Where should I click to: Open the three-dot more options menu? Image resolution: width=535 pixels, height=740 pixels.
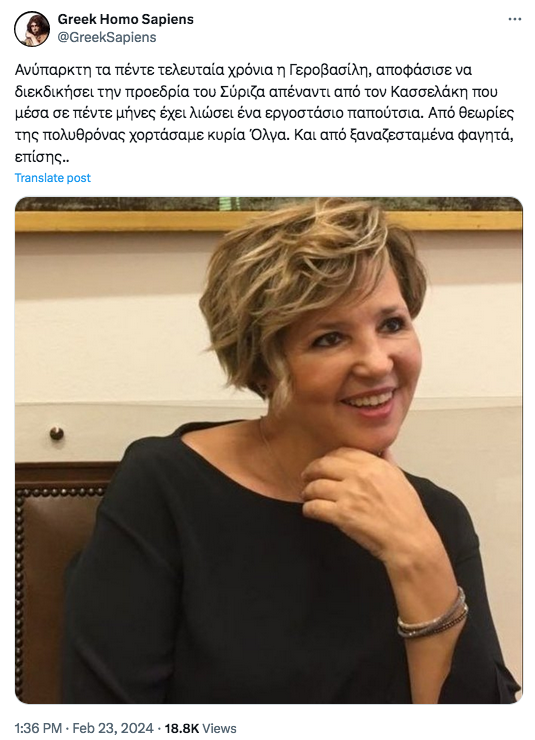(x=515, y=19)
